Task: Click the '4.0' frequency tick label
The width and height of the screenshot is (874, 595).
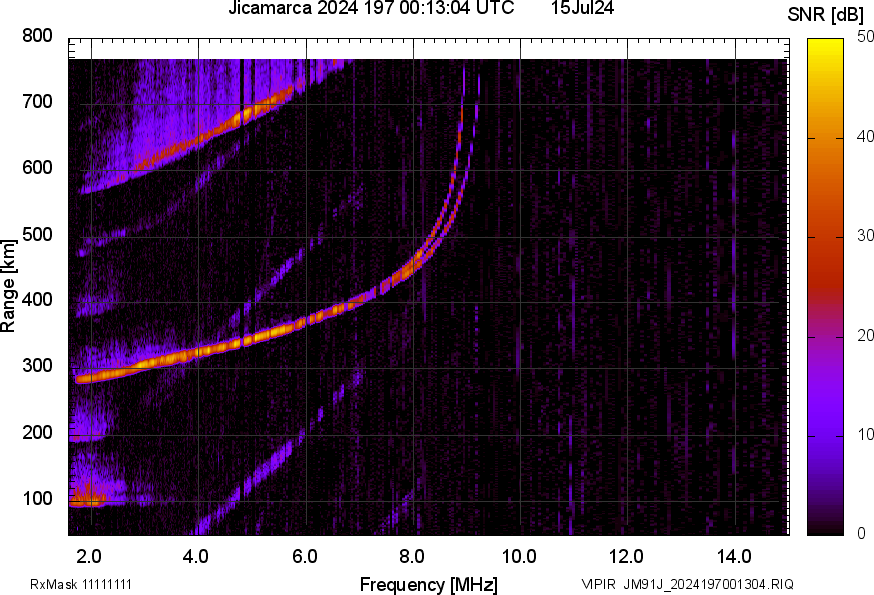Action: [196, 556]
